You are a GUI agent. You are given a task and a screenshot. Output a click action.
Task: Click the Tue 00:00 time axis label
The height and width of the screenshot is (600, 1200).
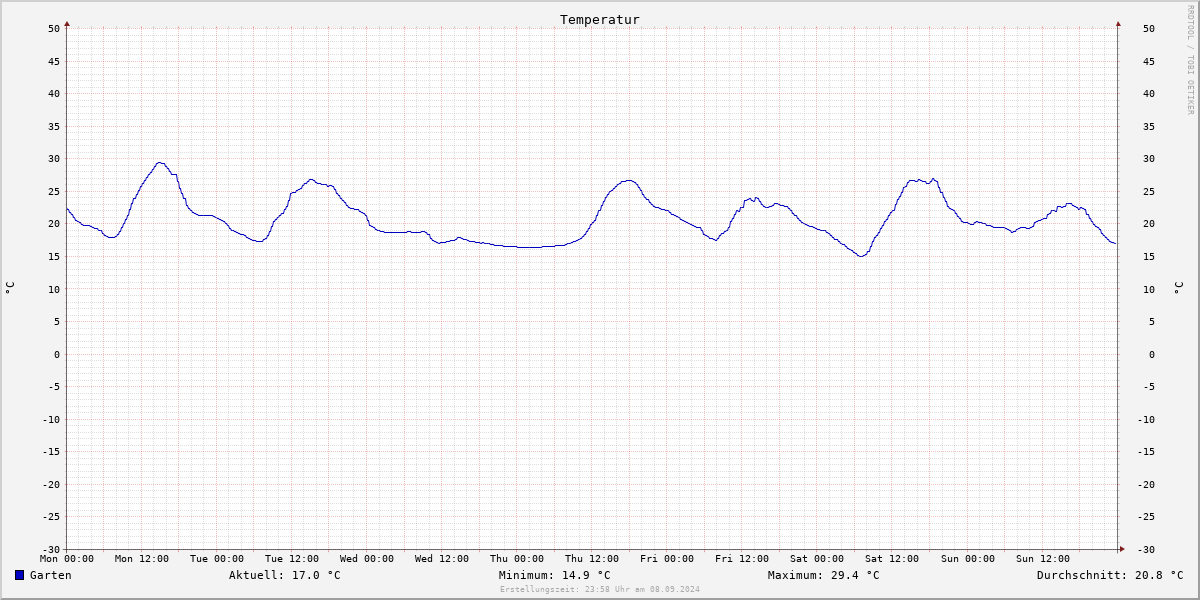pos(217,559)
